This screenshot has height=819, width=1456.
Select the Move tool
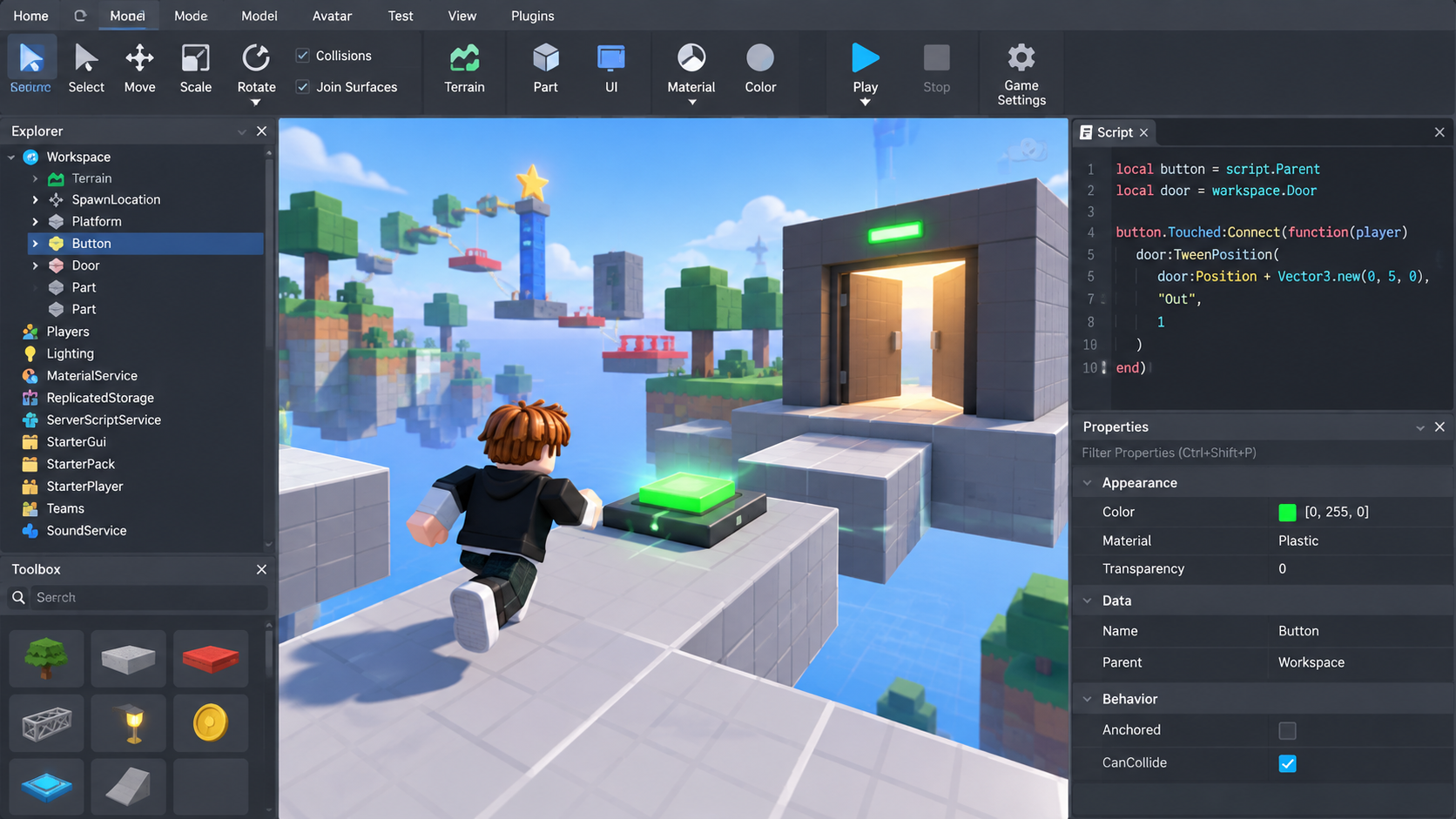139,69
